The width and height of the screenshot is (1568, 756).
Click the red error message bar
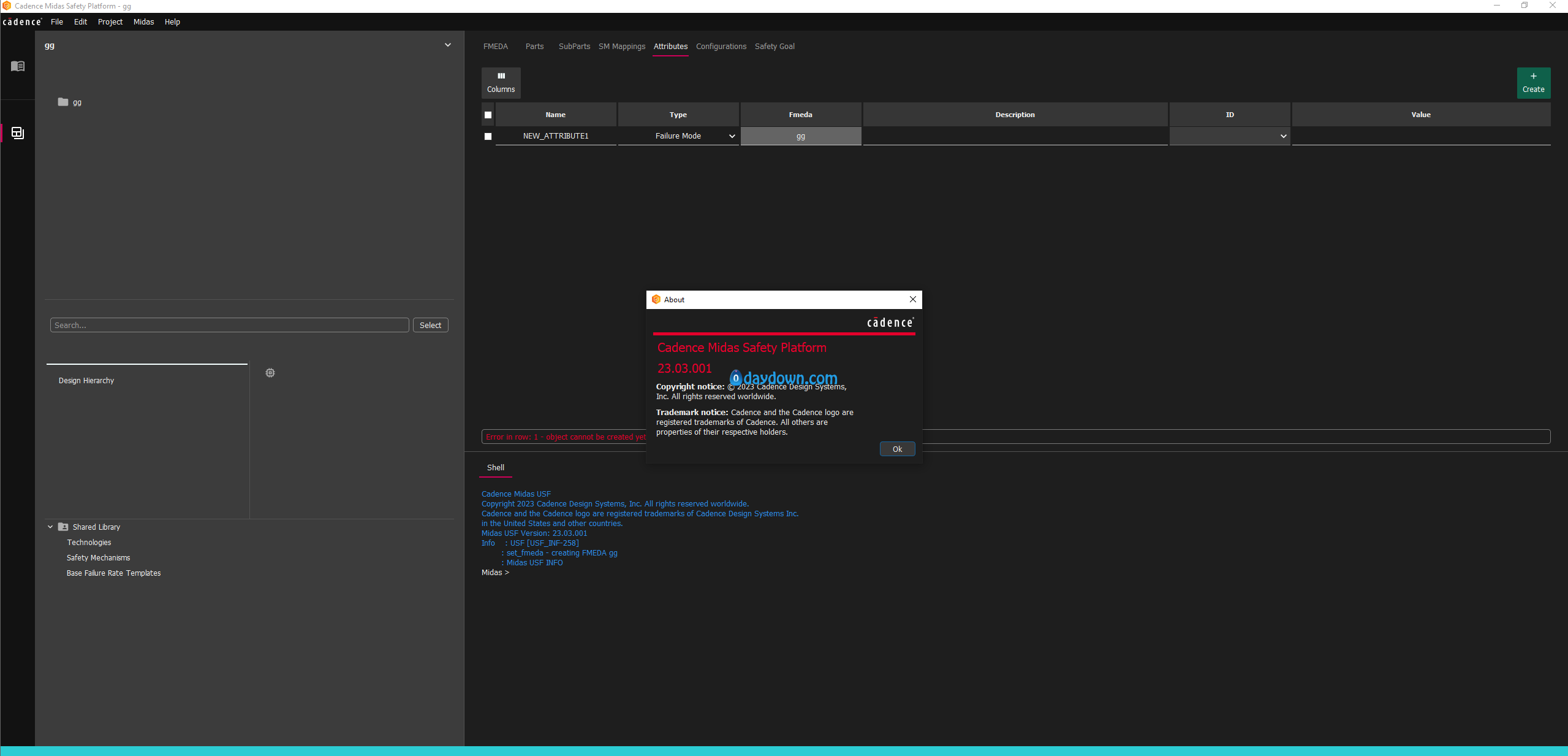1015,437
